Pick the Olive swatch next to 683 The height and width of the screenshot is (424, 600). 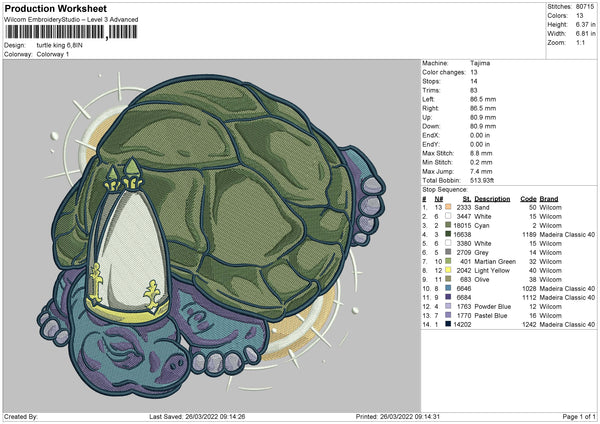coord(448,279)
